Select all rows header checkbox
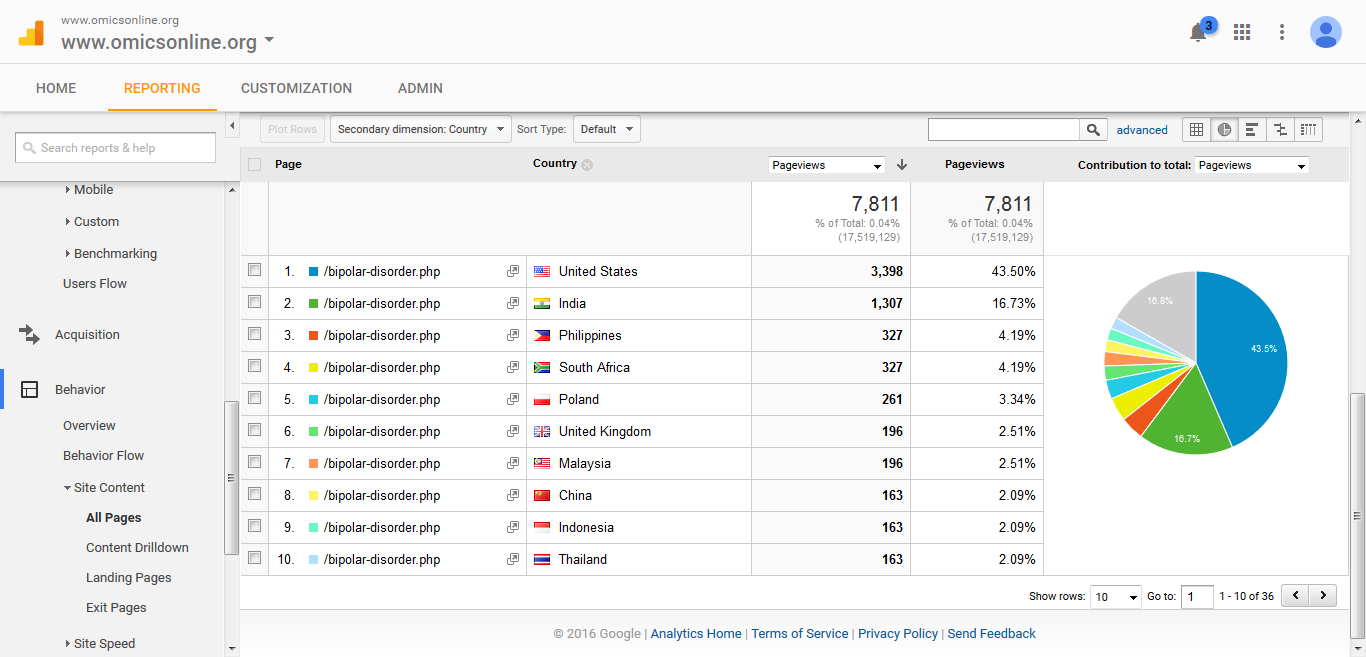Screen dimensions: 1366x657 coord(254,165)
